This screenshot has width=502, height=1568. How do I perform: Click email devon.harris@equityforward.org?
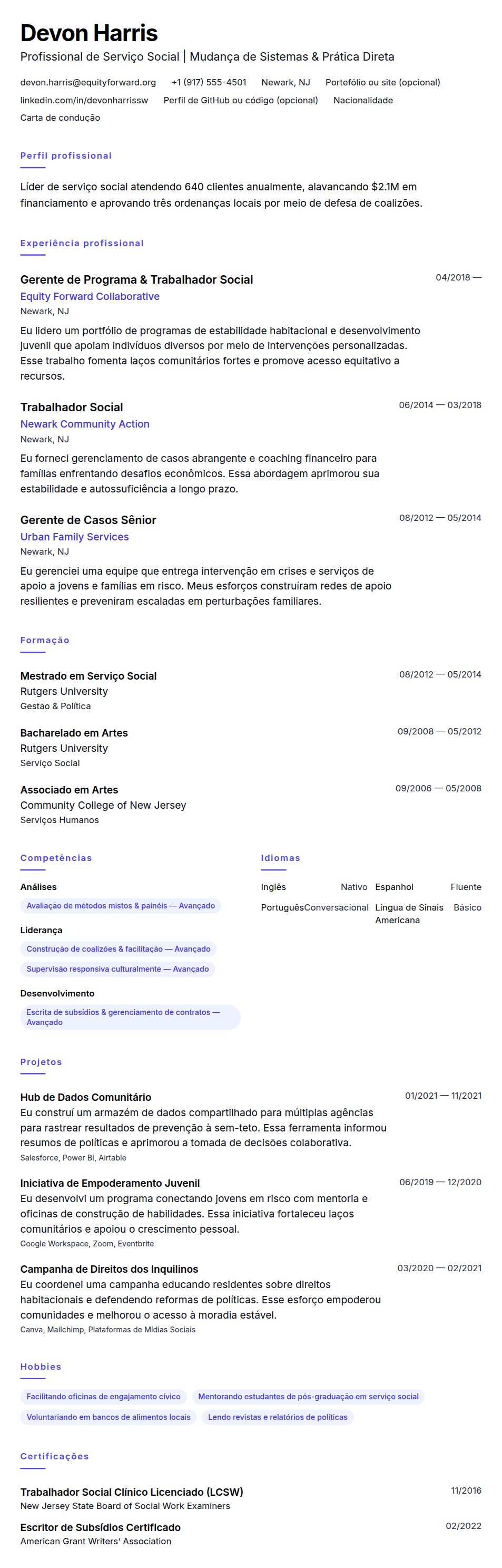(x=88, y=82)
